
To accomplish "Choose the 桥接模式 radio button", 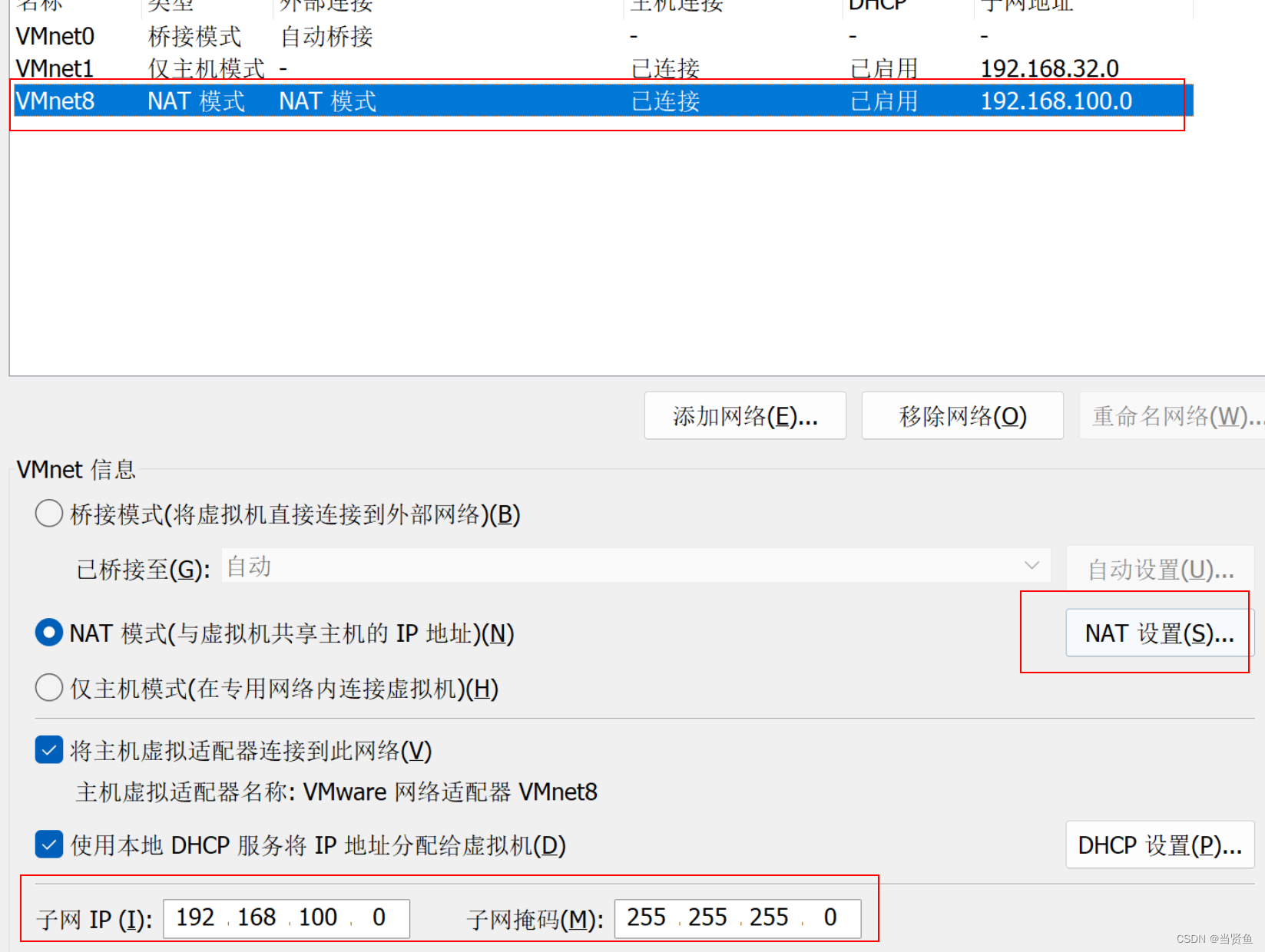I will [48, 513].
